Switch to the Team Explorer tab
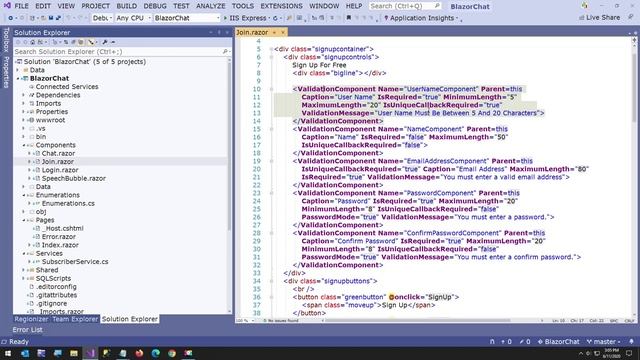 pyautogui.click(x=75, y=319)
